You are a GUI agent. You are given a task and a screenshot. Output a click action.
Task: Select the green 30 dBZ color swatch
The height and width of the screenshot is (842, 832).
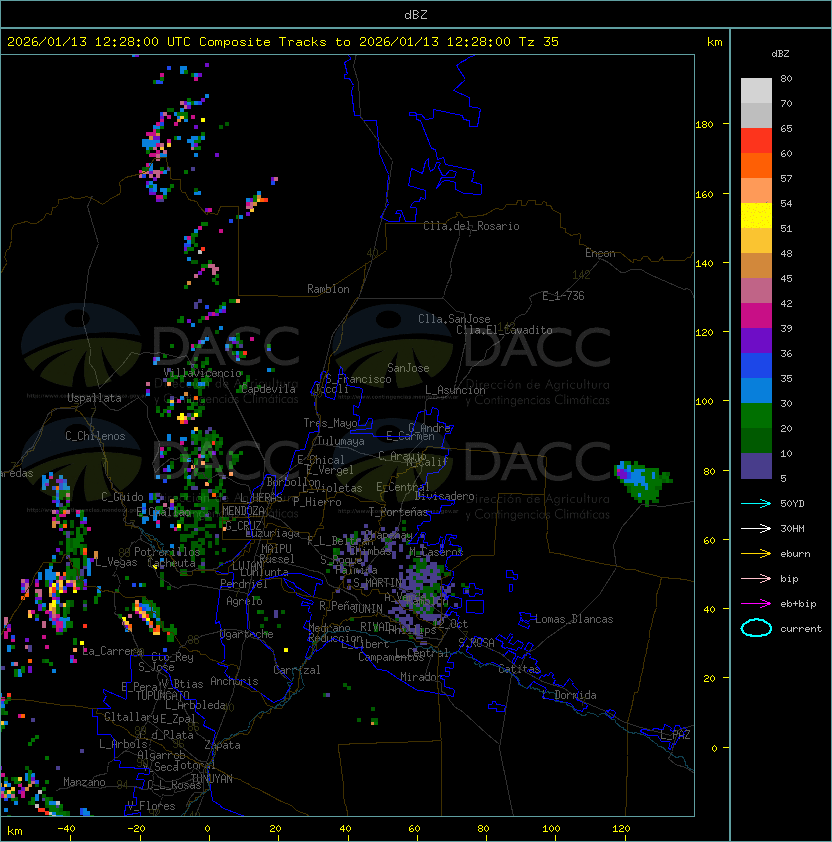pos(756,415)
